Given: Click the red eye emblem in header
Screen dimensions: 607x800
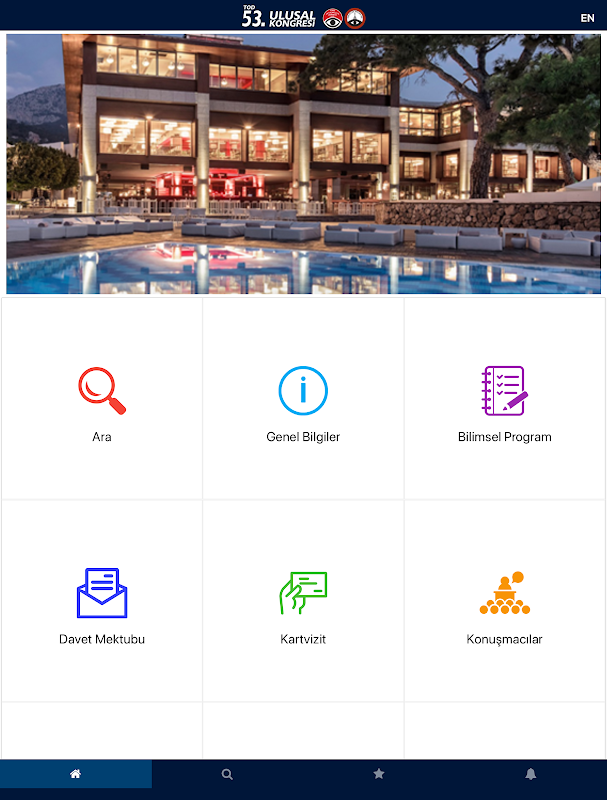Looking at the screenshot, I should tap(333, 18).
